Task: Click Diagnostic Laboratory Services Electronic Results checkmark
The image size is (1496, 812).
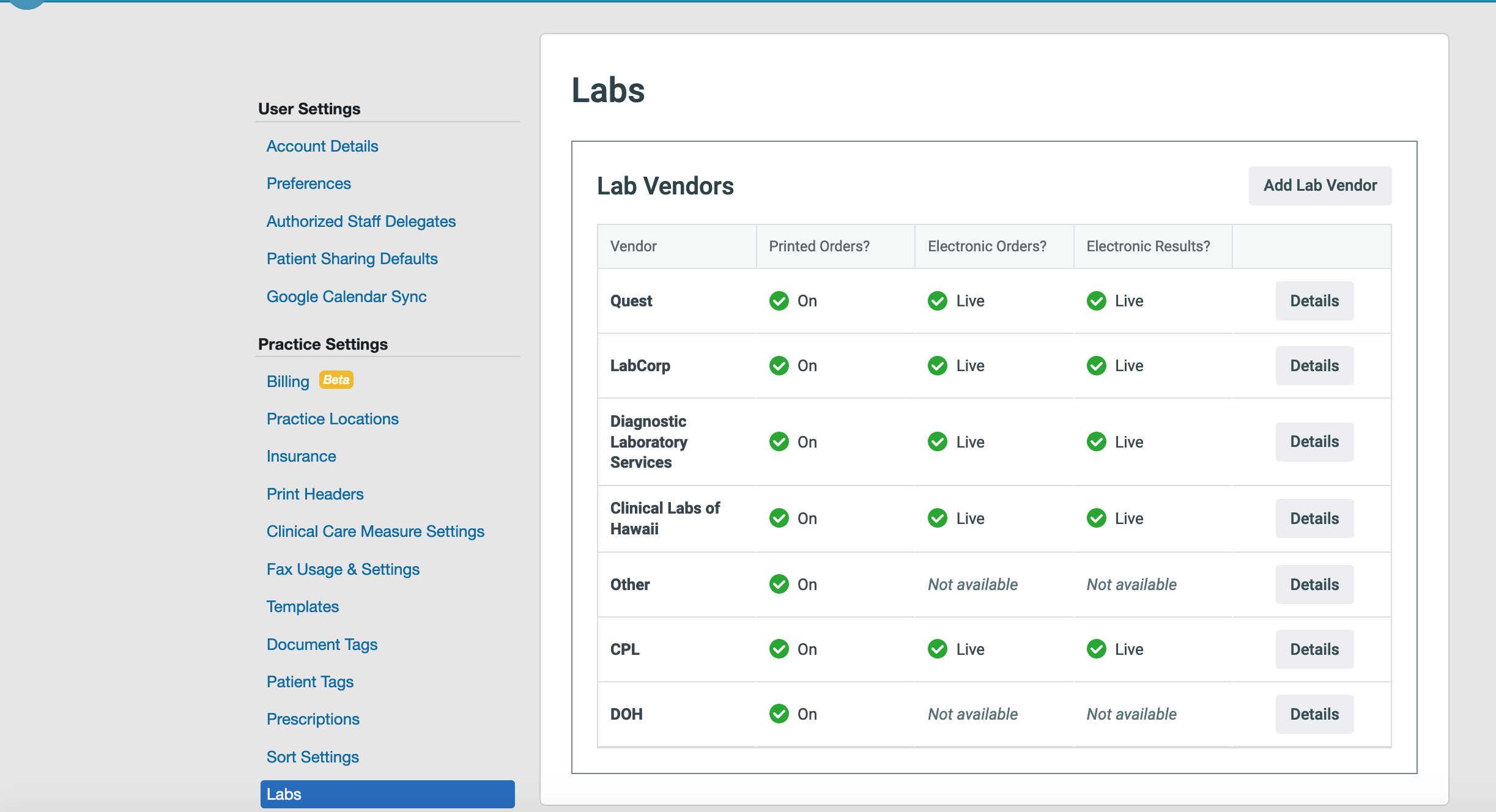Action: coord(1096,441)
